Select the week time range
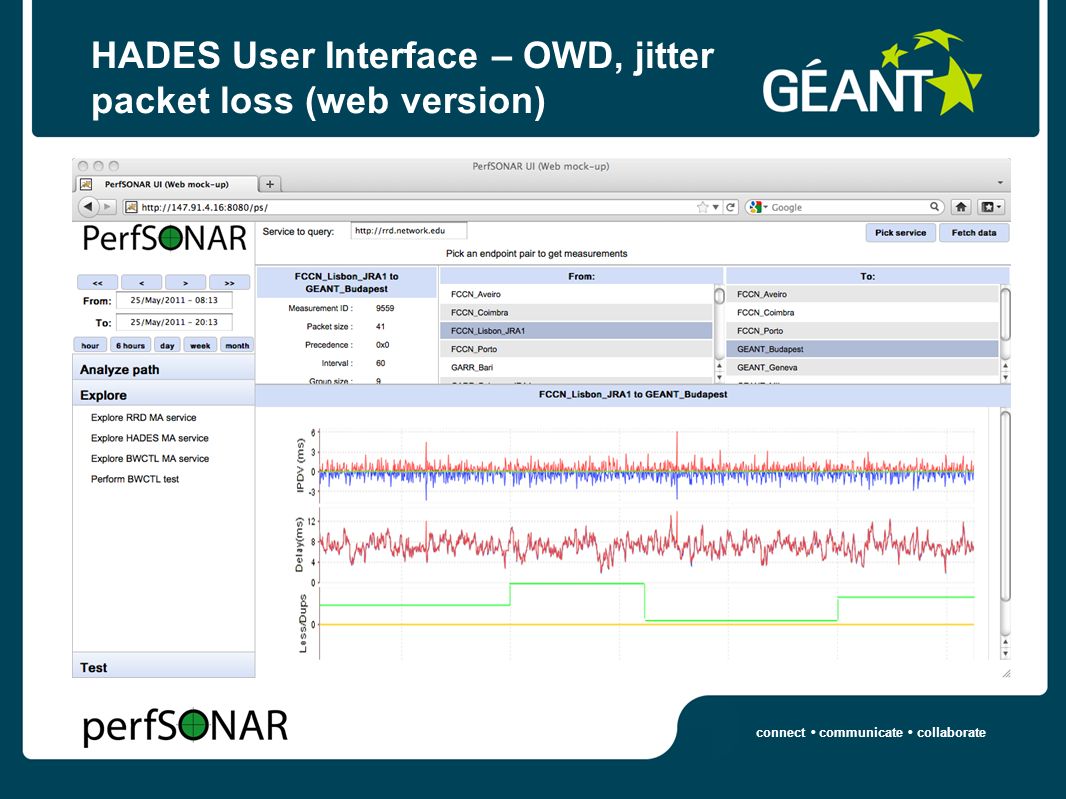This screenshot has height=799, width=1066. [x=200, y=345]
